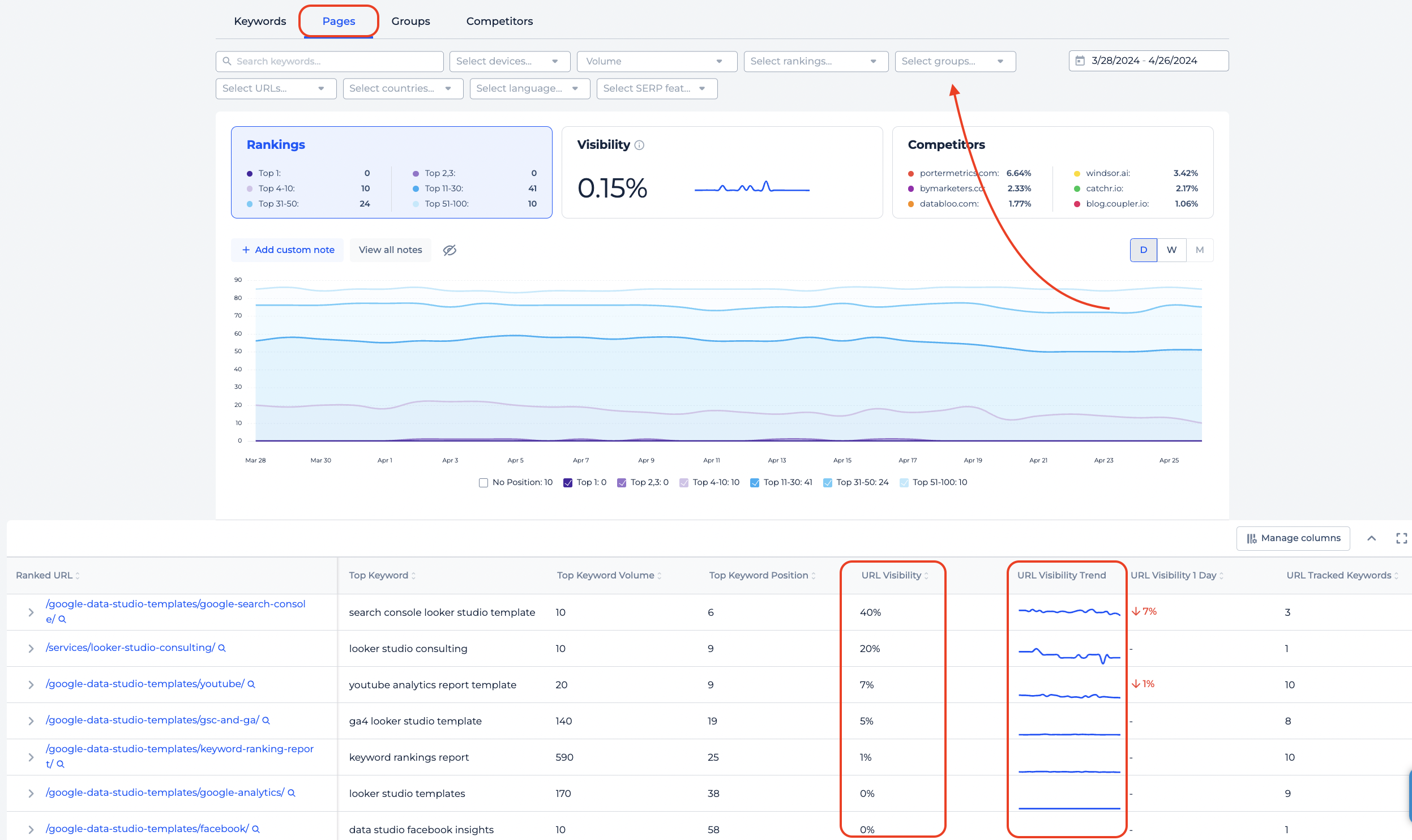Click search icon next to keyword-ranking-report URL
The width and height of the screenshot is (1412, 840).
pos(61,764)
